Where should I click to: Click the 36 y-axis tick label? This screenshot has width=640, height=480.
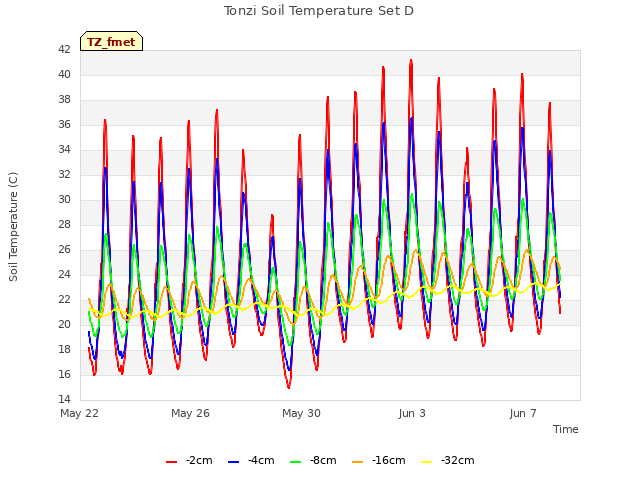pyautogui.click(x=64, y=124)
